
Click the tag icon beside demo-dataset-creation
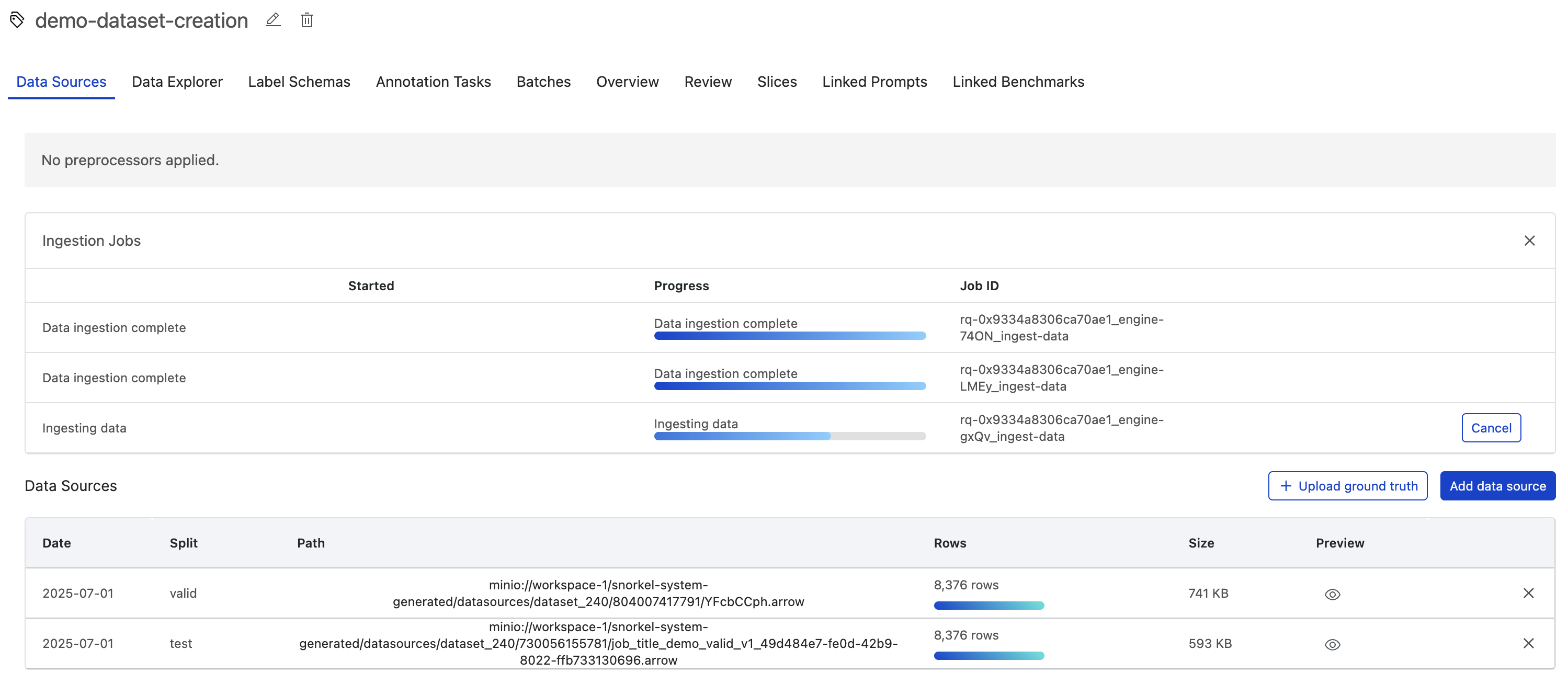pyautogui.click(x=17, y=20)
